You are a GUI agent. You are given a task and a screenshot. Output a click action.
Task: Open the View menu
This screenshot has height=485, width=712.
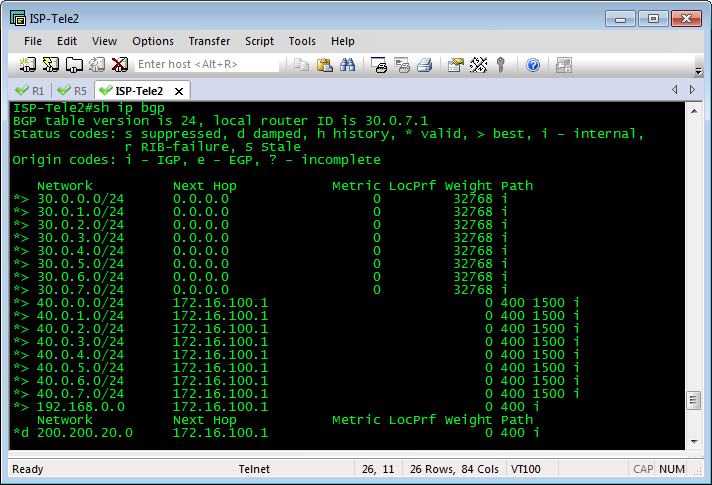point(104,41)
